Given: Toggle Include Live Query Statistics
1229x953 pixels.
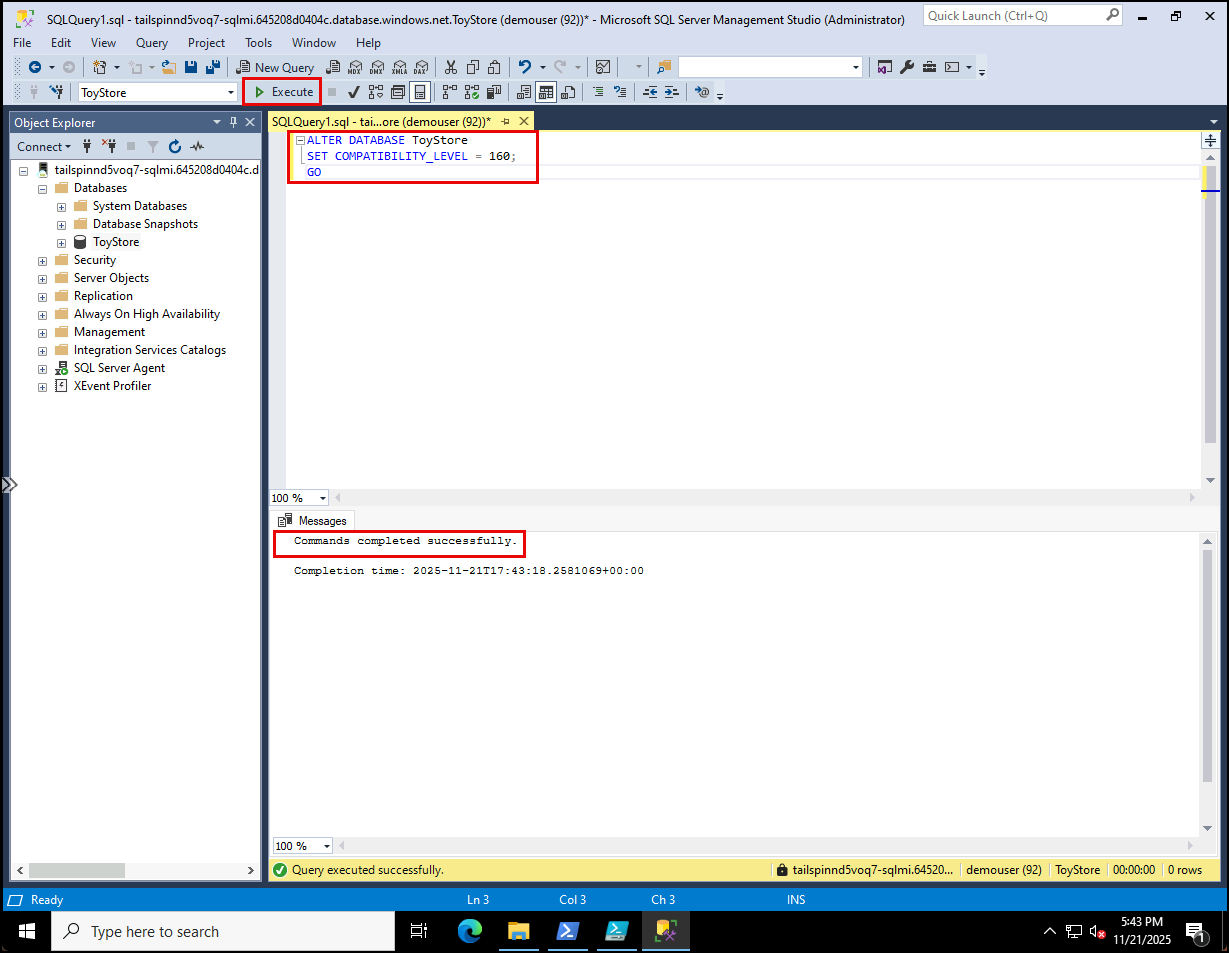Looking at the screenshot, I should (470, 92).
